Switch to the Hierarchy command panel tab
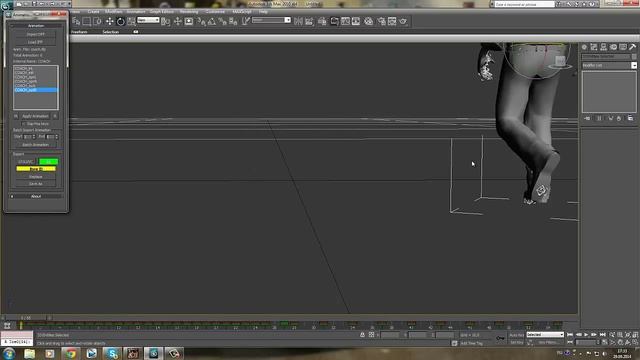Image resolution: width=640 pixels, height=360 pixels. point(604,47)
